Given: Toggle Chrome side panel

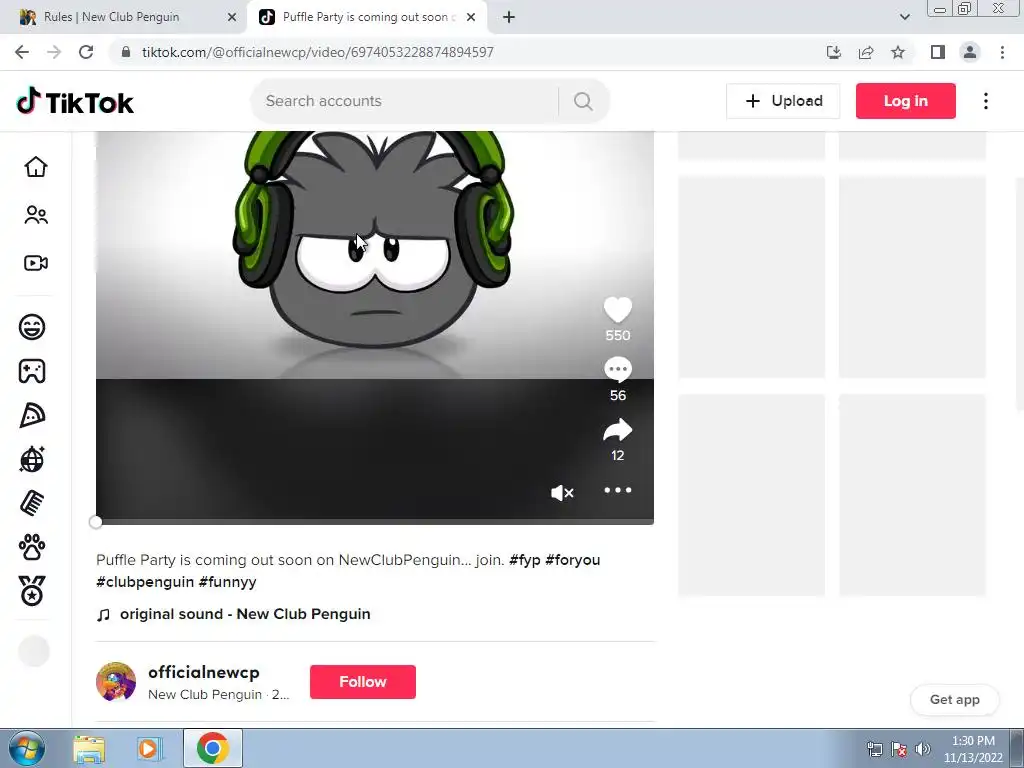Looking at the screenshot, I should [x=938, y=52].
